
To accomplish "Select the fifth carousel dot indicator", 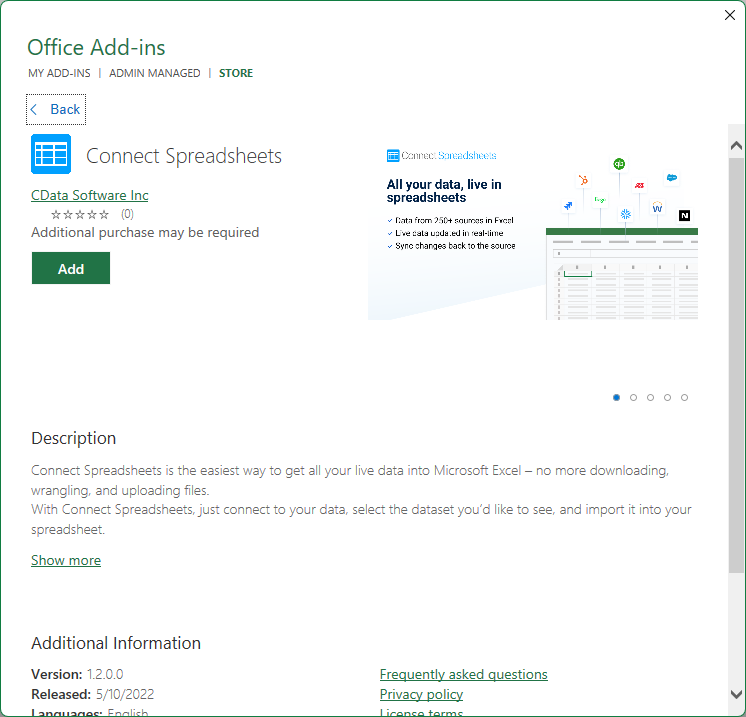I will pyautogui.click(x=684, y=397).
